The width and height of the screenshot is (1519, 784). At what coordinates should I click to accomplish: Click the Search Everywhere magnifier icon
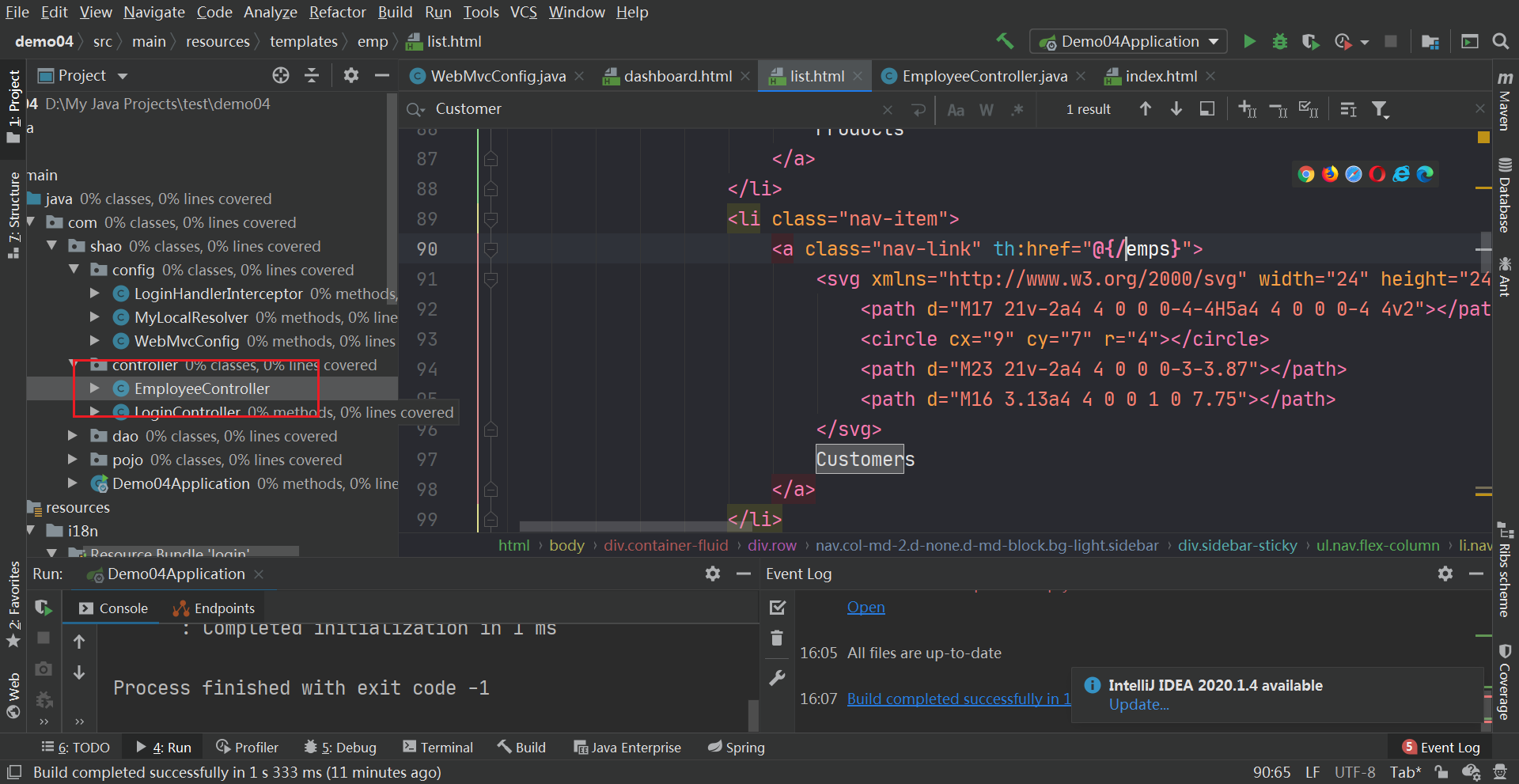(x=1500, y=41)
